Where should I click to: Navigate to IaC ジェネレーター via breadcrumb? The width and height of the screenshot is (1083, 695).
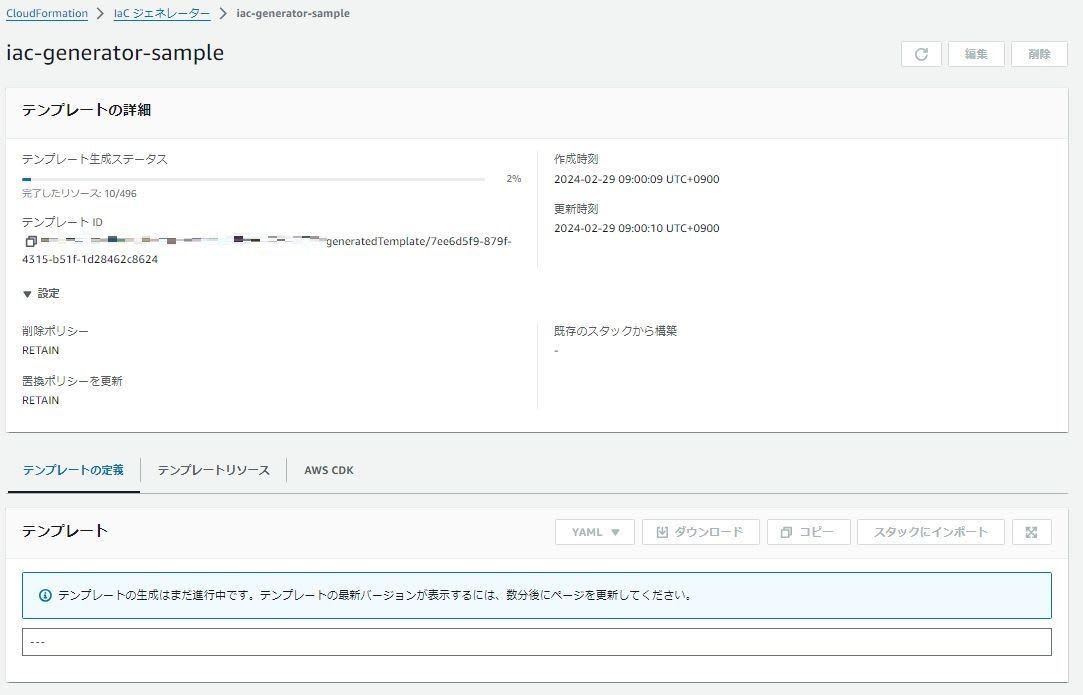tap(162, 13)
